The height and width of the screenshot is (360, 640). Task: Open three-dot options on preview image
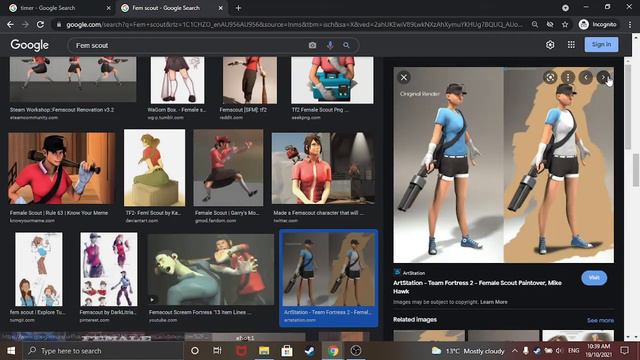(x=568, y=78)
